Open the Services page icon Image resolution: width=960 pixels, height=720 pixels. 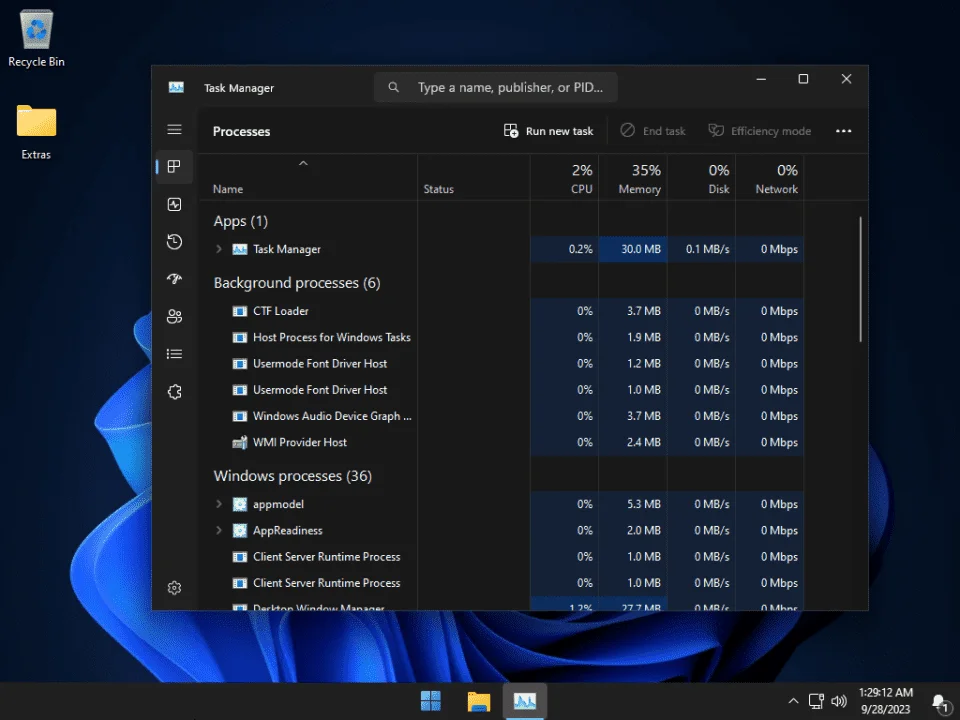(x=174, y=392)
